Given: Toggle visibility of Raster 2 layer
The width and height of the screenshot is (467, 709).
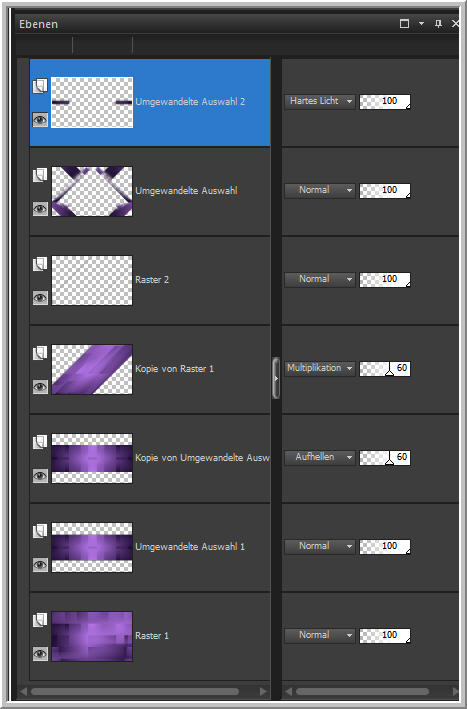Looking at the screenshot, I should tap(40, 298).
